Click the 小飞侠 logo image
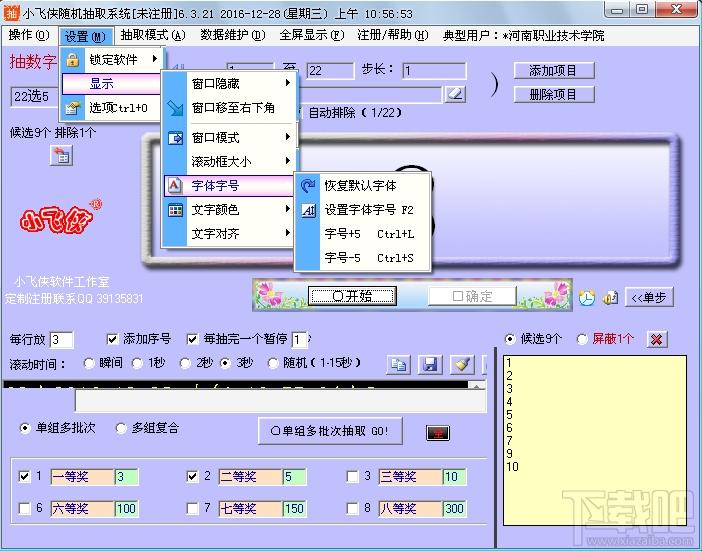 tap(60, 217)
